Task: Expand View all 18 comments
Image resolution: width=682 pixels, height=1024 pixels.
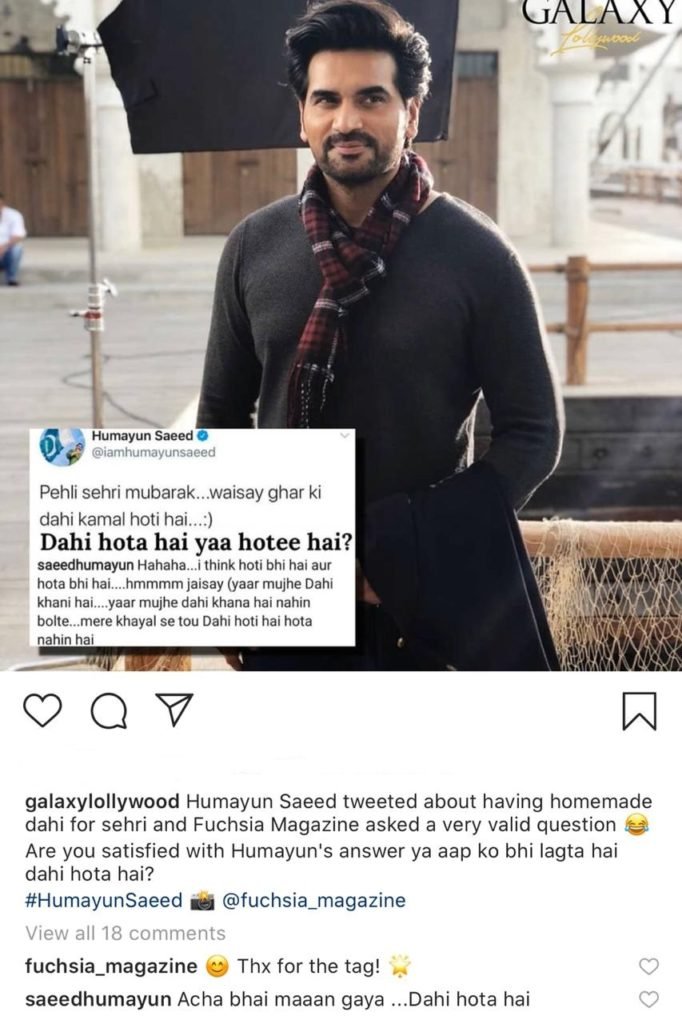Action: [x=125, y=933]
